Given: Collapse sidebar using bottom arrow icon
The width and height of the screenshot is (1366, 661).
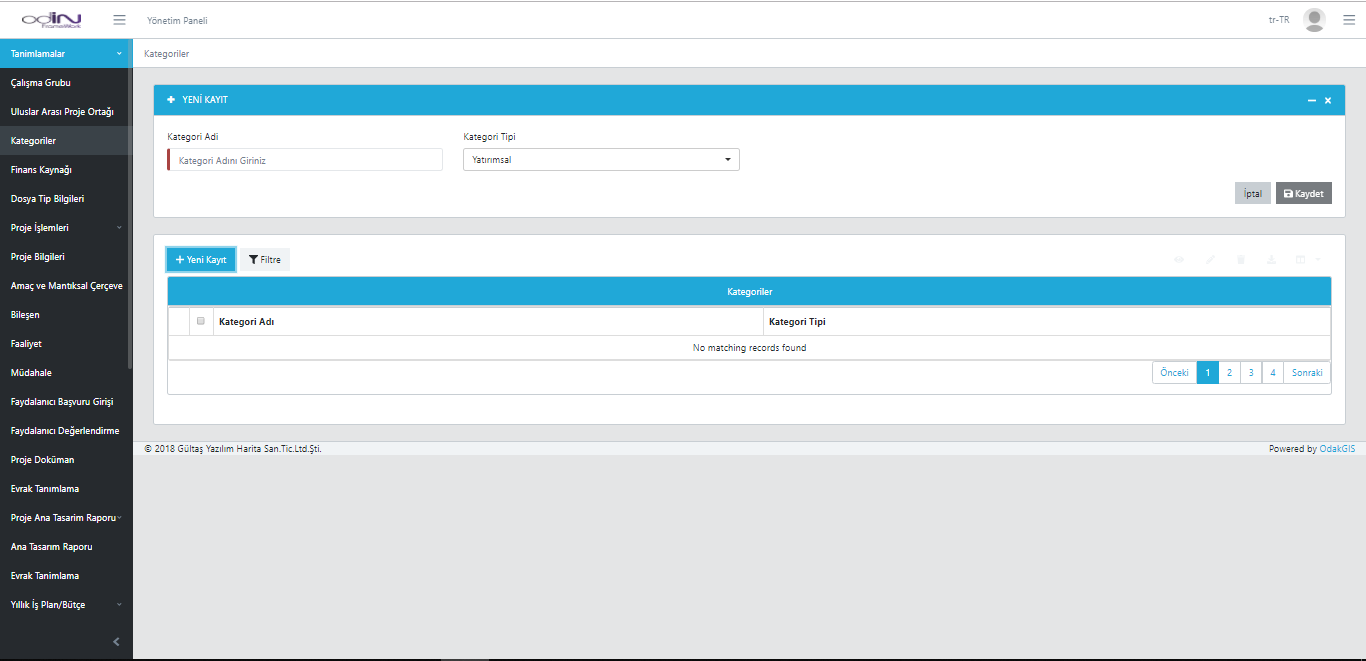Looking at the screenshot, I should [x=116, y=642].
